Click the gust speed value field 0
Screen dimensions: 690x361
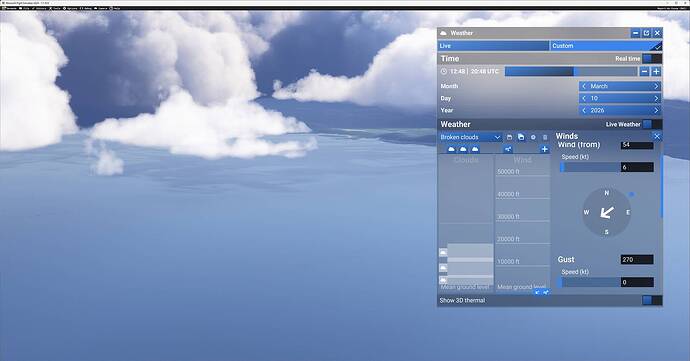click(637, 282)
